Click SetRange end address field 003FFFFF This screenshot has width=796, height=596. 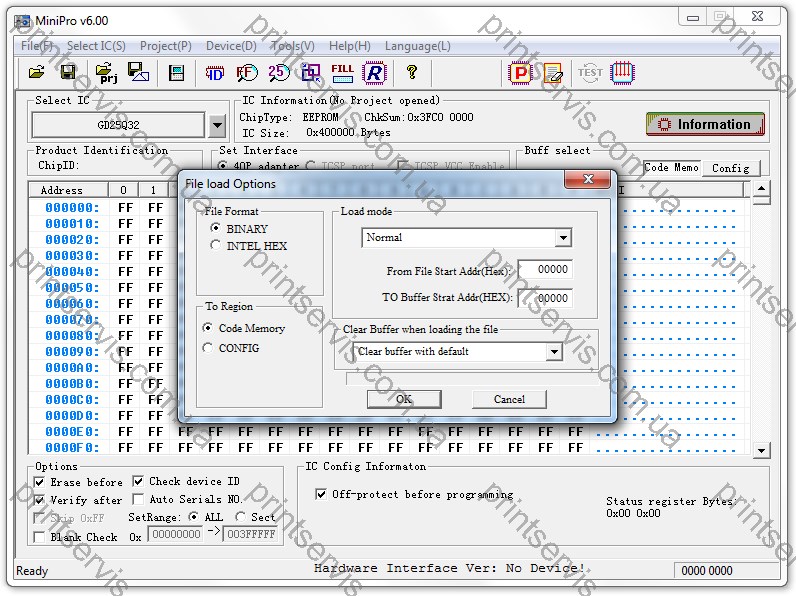251,534
